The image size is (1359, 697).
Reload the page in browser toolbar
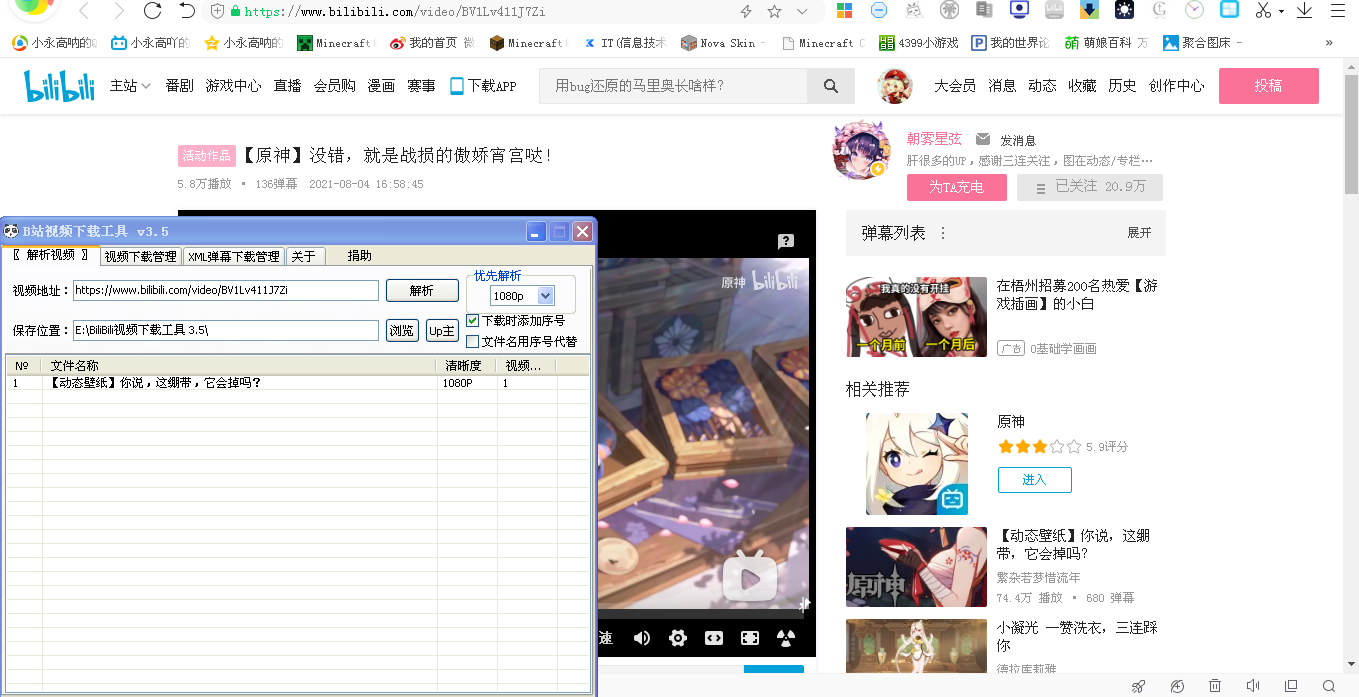click(152, 11)
